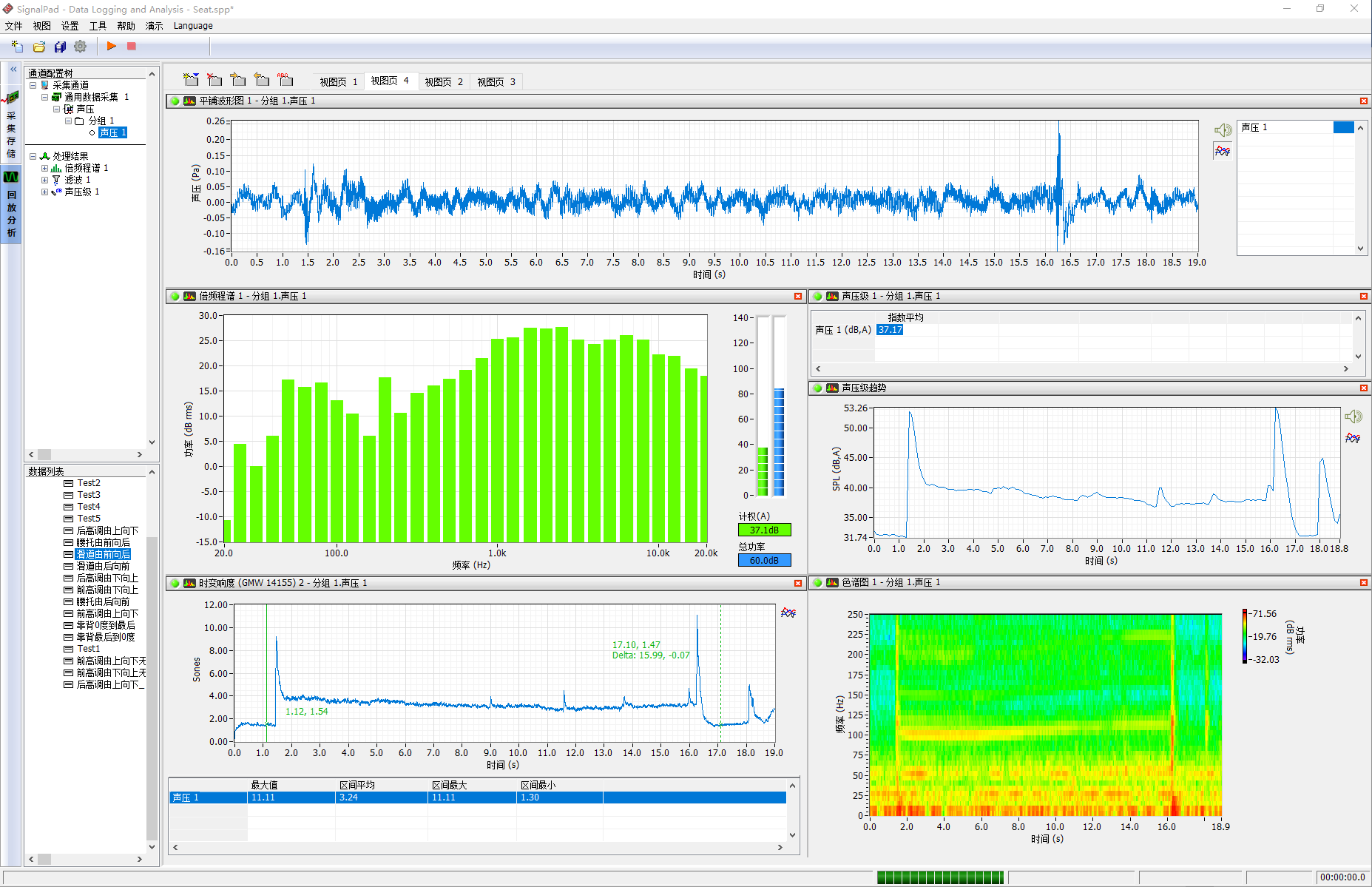Open the 文件 menu
Image resolution: width=1372 pixels, height=887 pixels.
click(14, 26)
